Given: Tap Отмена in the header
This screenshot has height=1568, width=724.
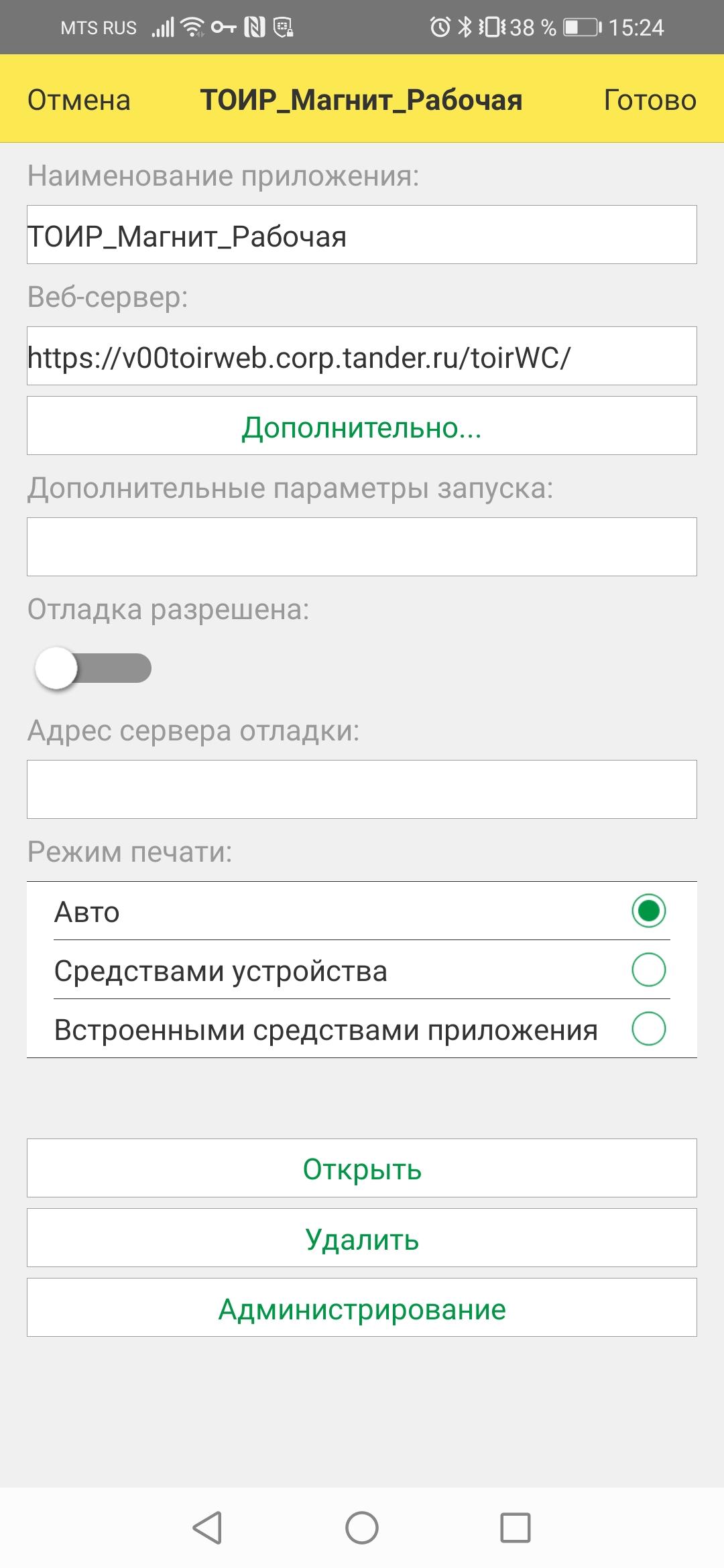Looking at the screenshot, I should tap(79, 99).
